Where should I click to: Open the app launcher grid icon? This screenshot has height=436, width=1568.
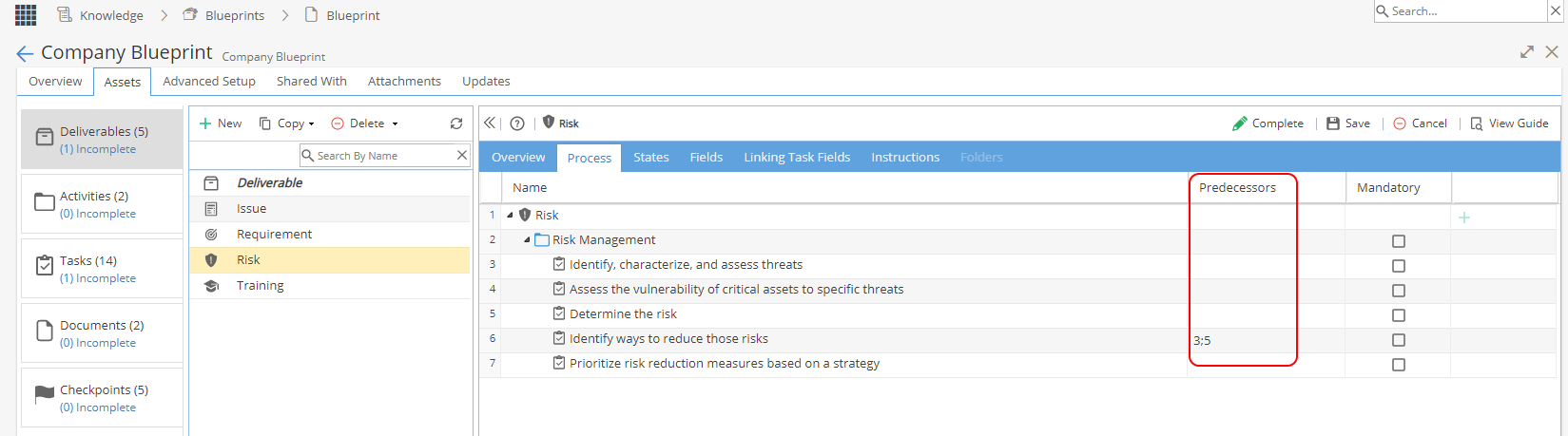[x=26, y=15]
